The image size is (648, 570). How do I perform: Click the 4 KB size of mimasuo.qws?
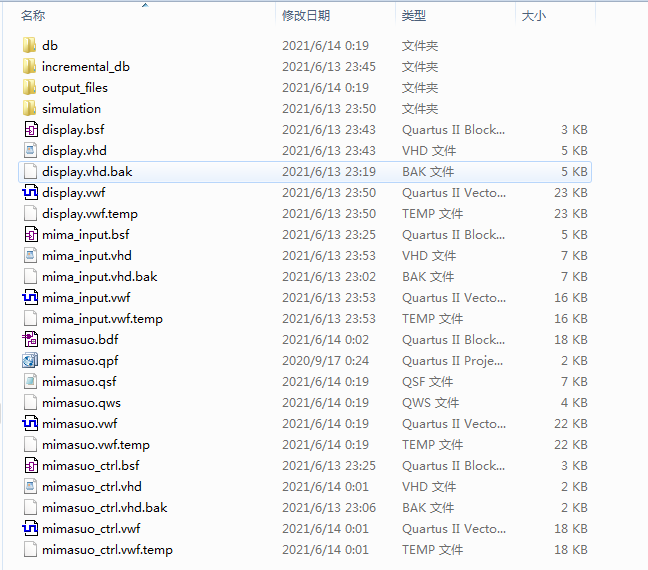(x=574, y=403)
